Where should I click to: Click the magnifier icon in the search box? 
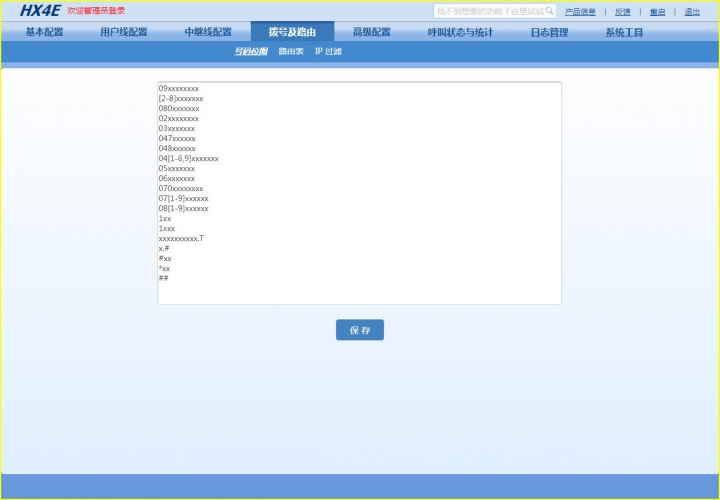[549, 11]
